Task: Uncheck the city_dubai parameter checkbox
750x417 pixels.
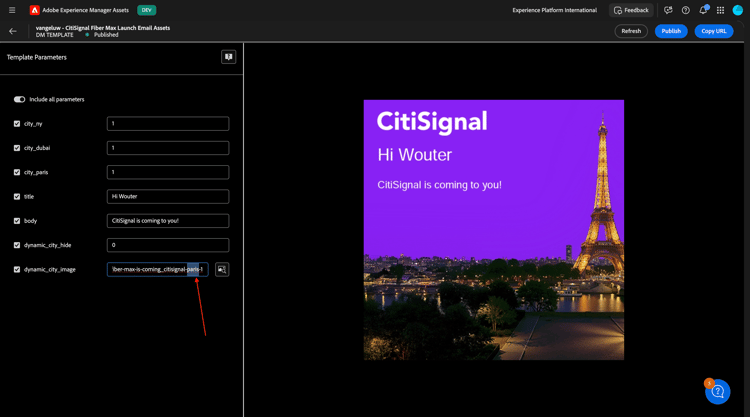Action: (17, 148)
